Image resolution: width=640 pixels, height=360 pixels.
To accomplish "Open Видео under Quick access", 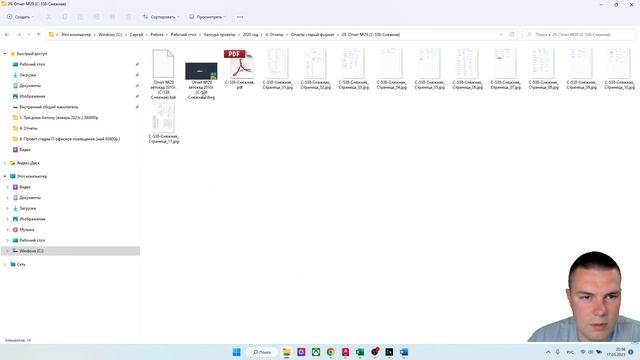I will (x=24, y=150).
